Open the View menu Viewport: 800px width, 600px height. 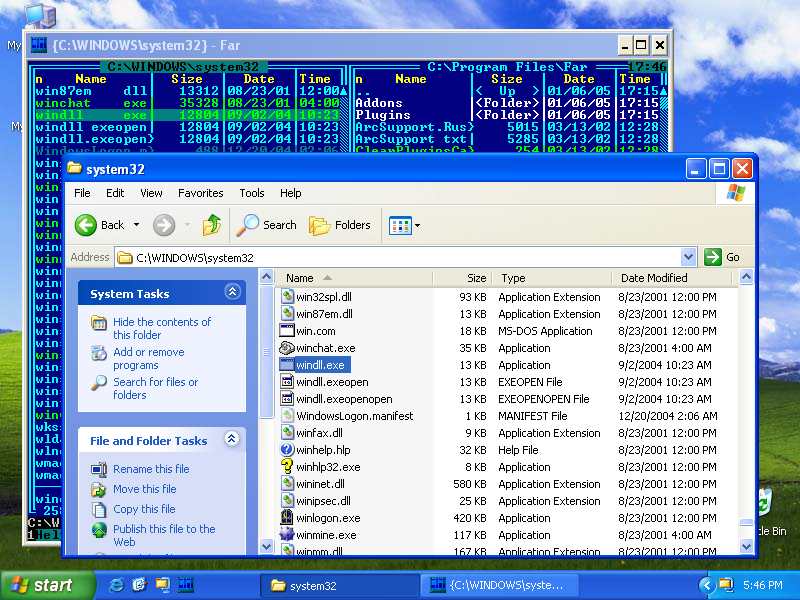tap(151, 193)
